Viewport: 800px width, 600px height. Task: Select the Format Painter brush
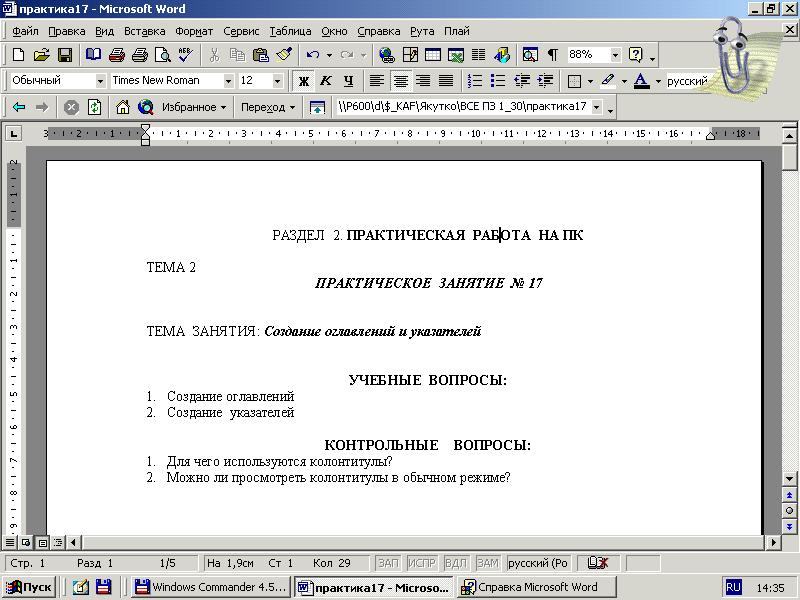[x=284, y=54]
